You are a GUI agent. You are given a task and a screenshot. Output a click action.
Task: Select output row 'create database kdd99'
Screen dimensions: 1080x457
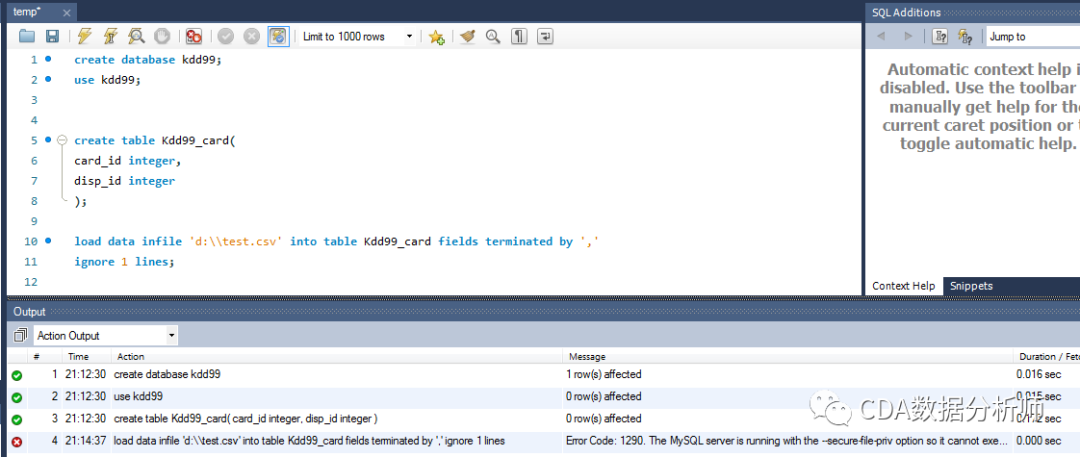tap(543, 374)
